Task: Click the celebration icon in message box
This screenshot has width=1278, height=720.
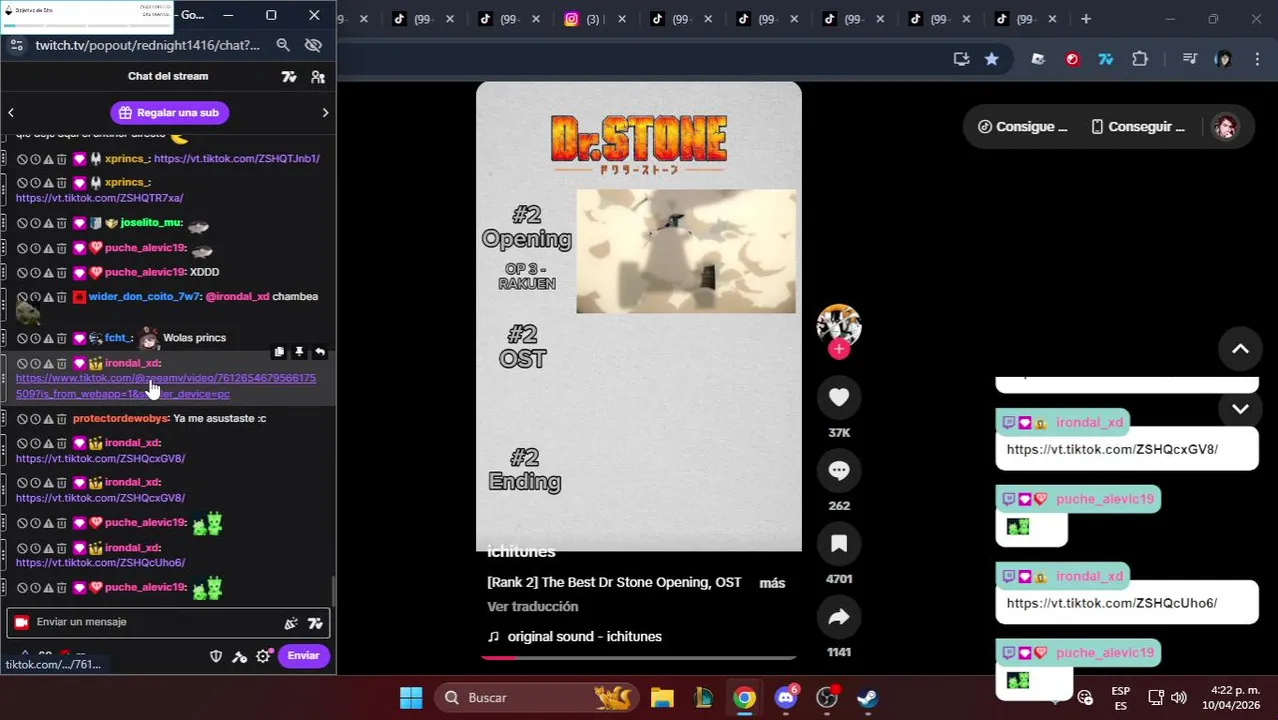Action: (x=291, y=623)
